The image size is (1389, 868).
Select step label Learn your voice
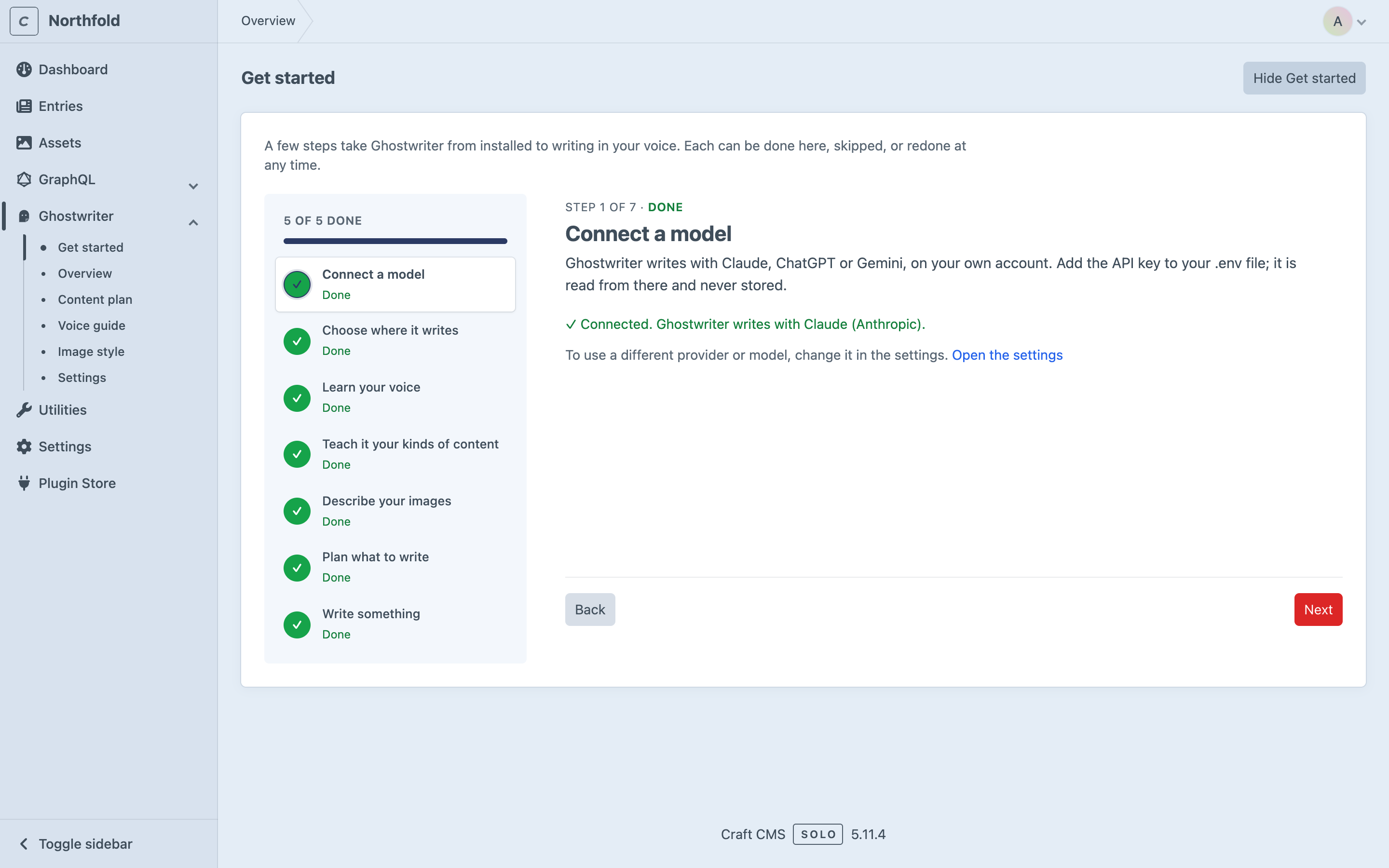pyautogui.click(x=371, y=388)
